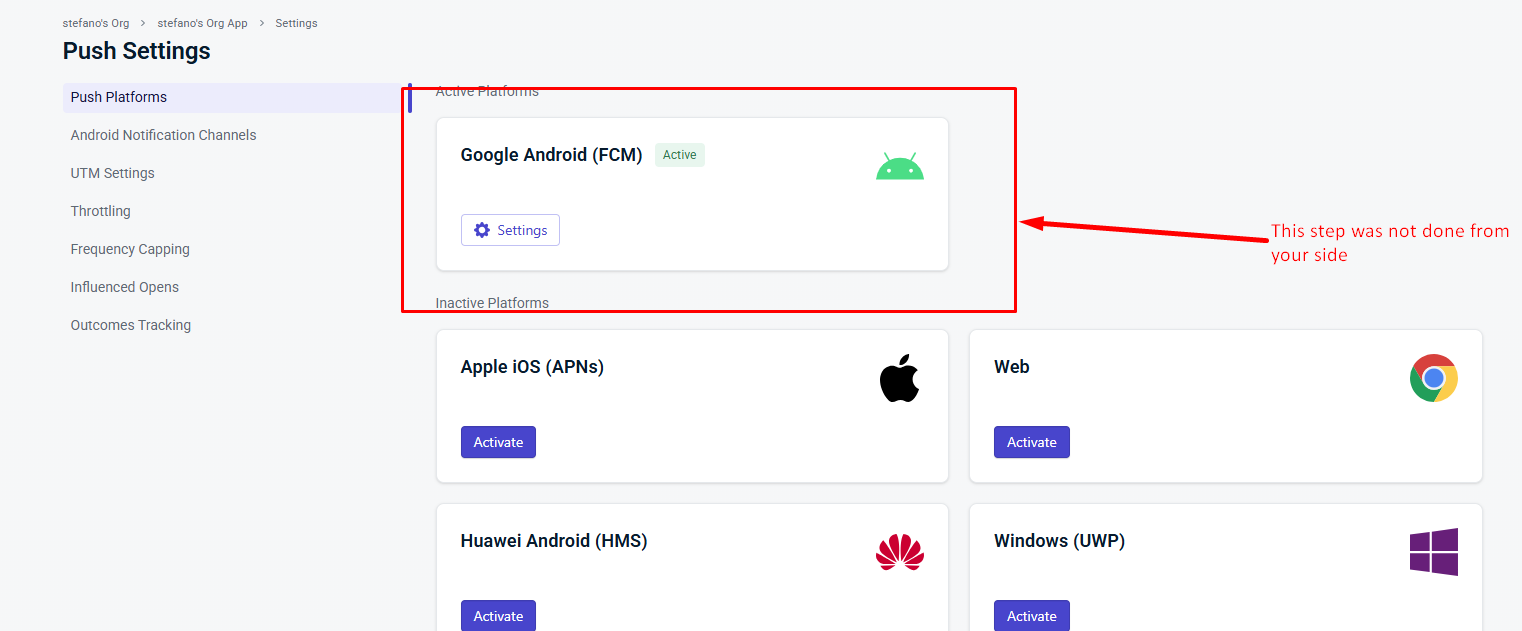Click the Chrome logo on Web card
This screenshot has height=631, width=1522.
[x=1433, y=378]
